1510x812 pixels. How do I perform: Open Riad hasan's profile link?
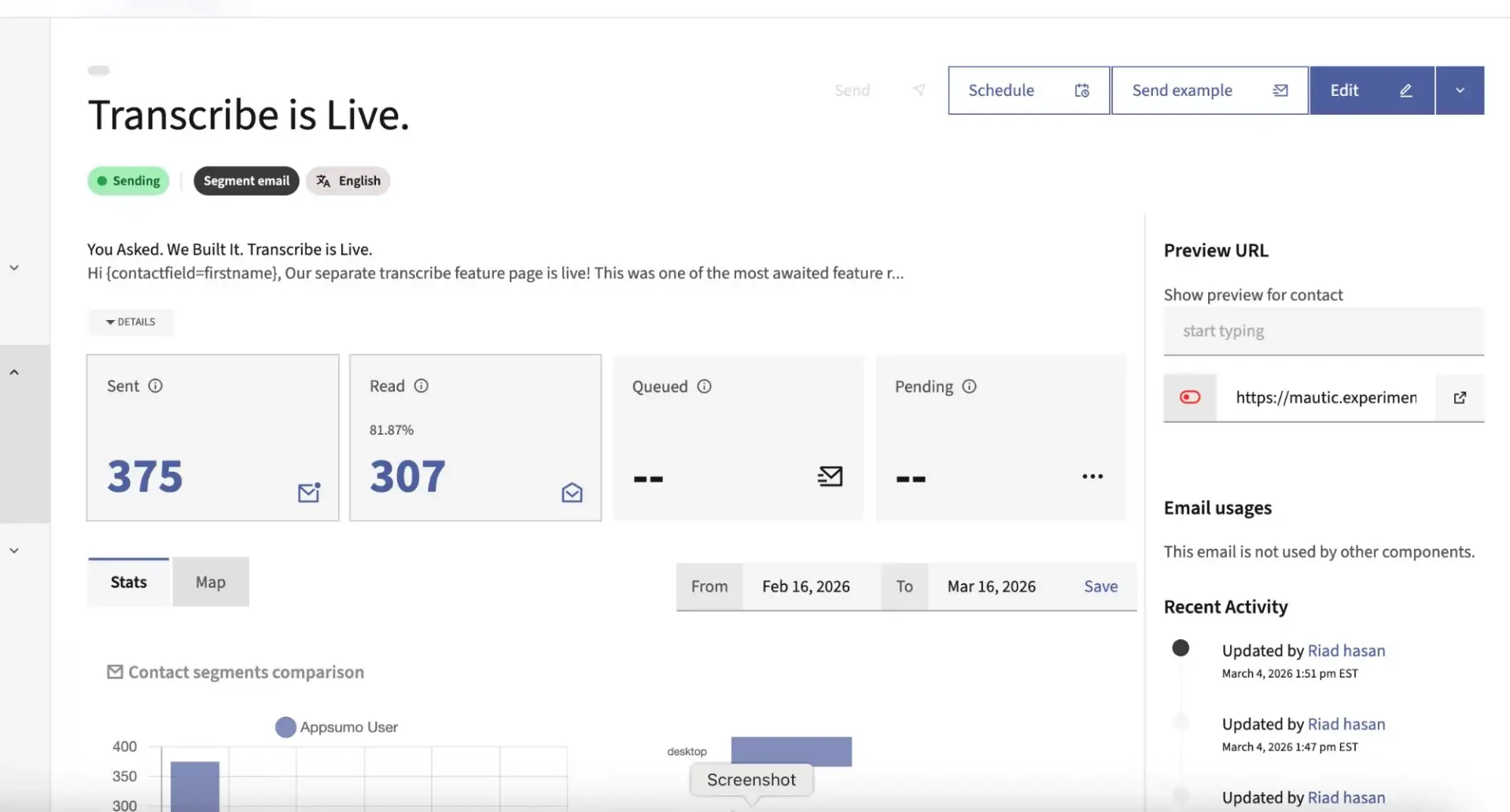pos(1346,650)
